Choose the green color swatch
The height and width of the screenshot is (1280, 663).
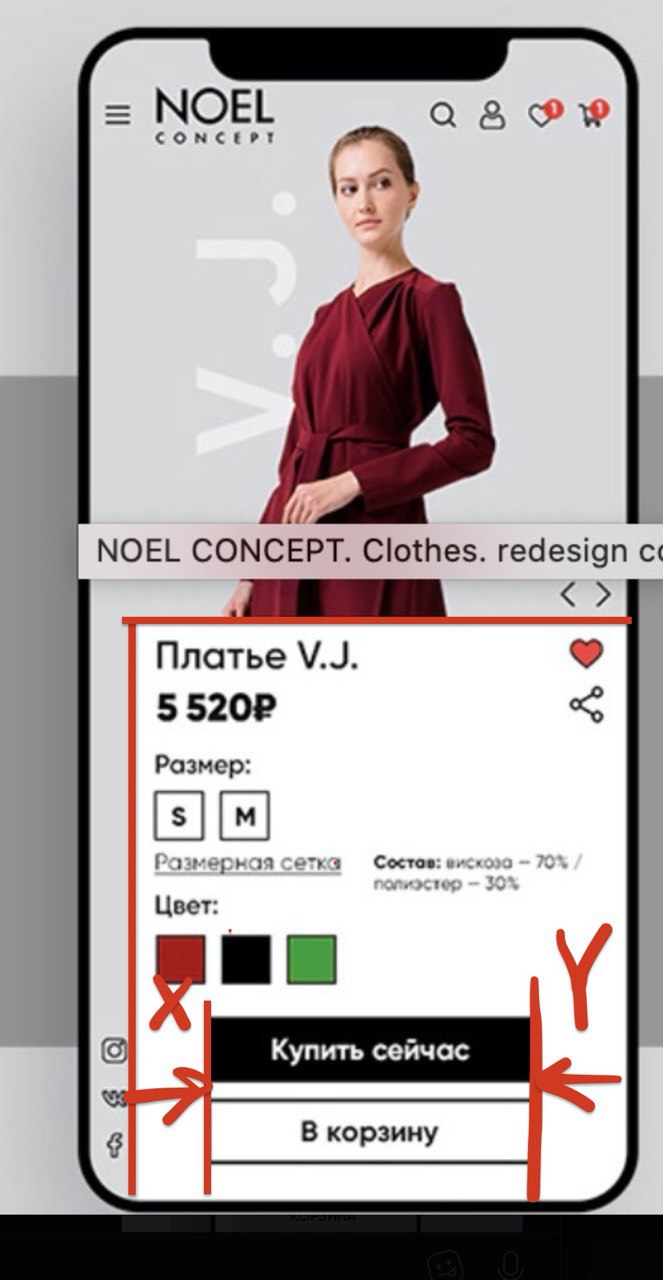[x=312, y=960]
